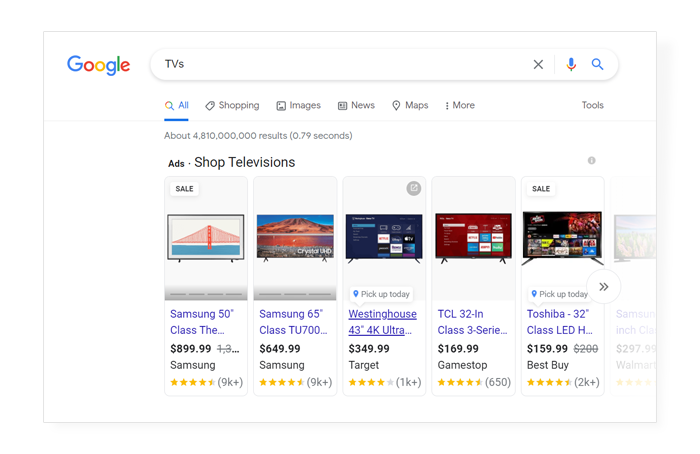700x454 pixels.
Task: Click the $649.99 price
Action: click(x=280, y=349)
